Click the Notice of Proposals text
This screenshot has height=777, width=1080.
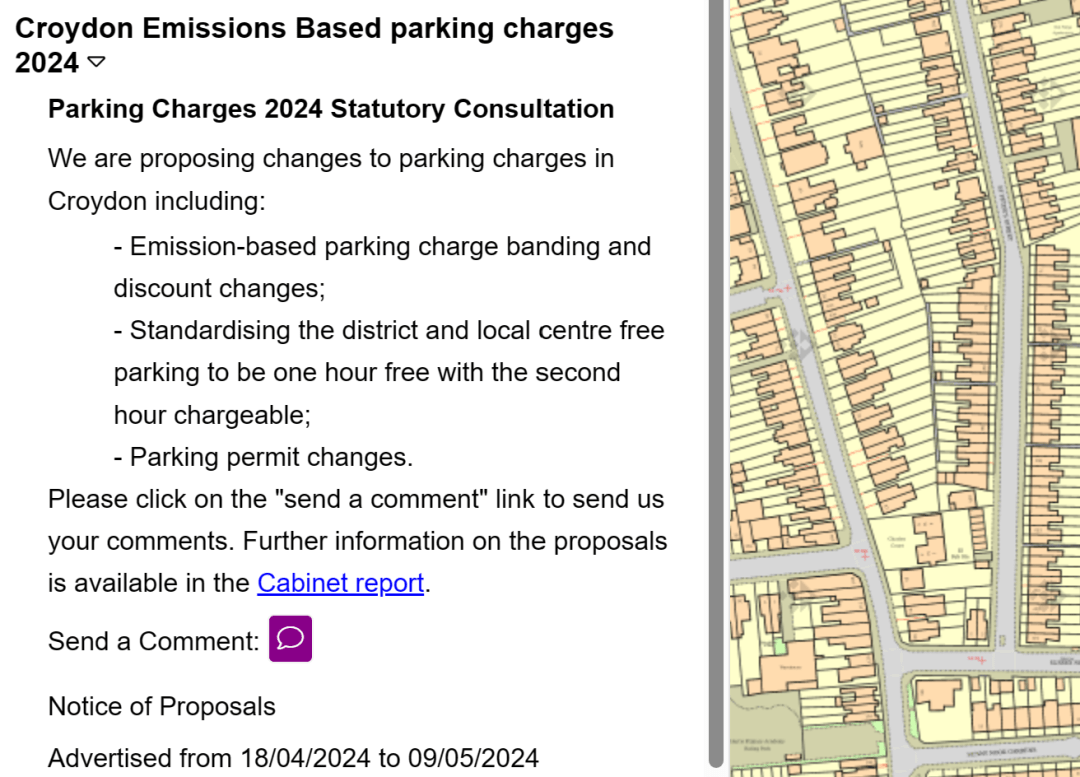162,707
